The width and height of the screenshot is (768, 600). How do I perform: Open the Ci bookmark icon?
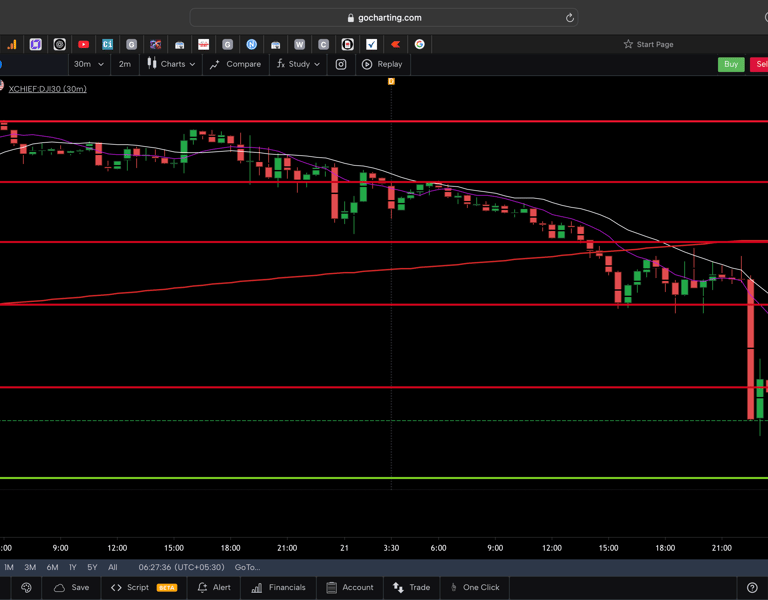(x=108, y=45)
